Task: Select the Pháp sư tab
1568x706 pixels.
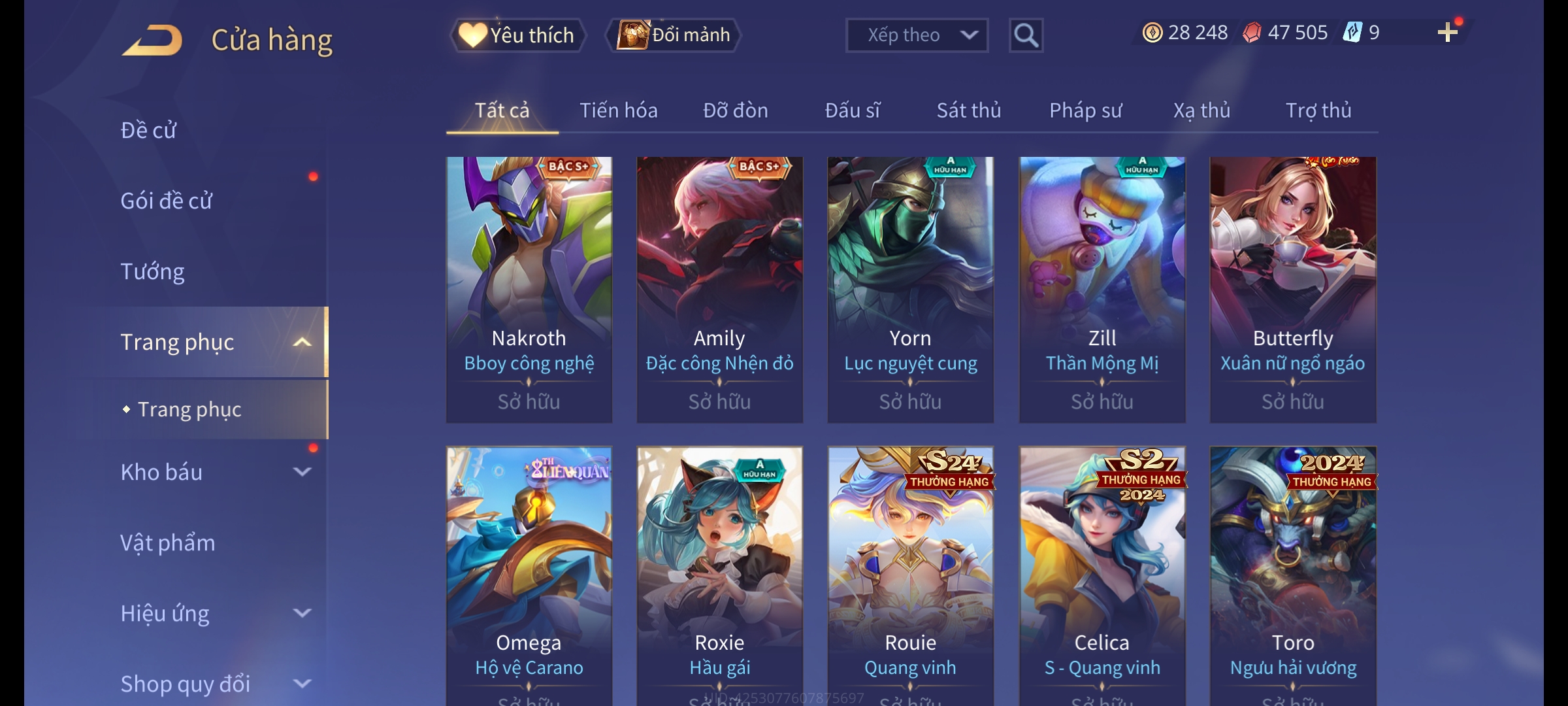Action: pyautogui.click(x=1085, y=110)
